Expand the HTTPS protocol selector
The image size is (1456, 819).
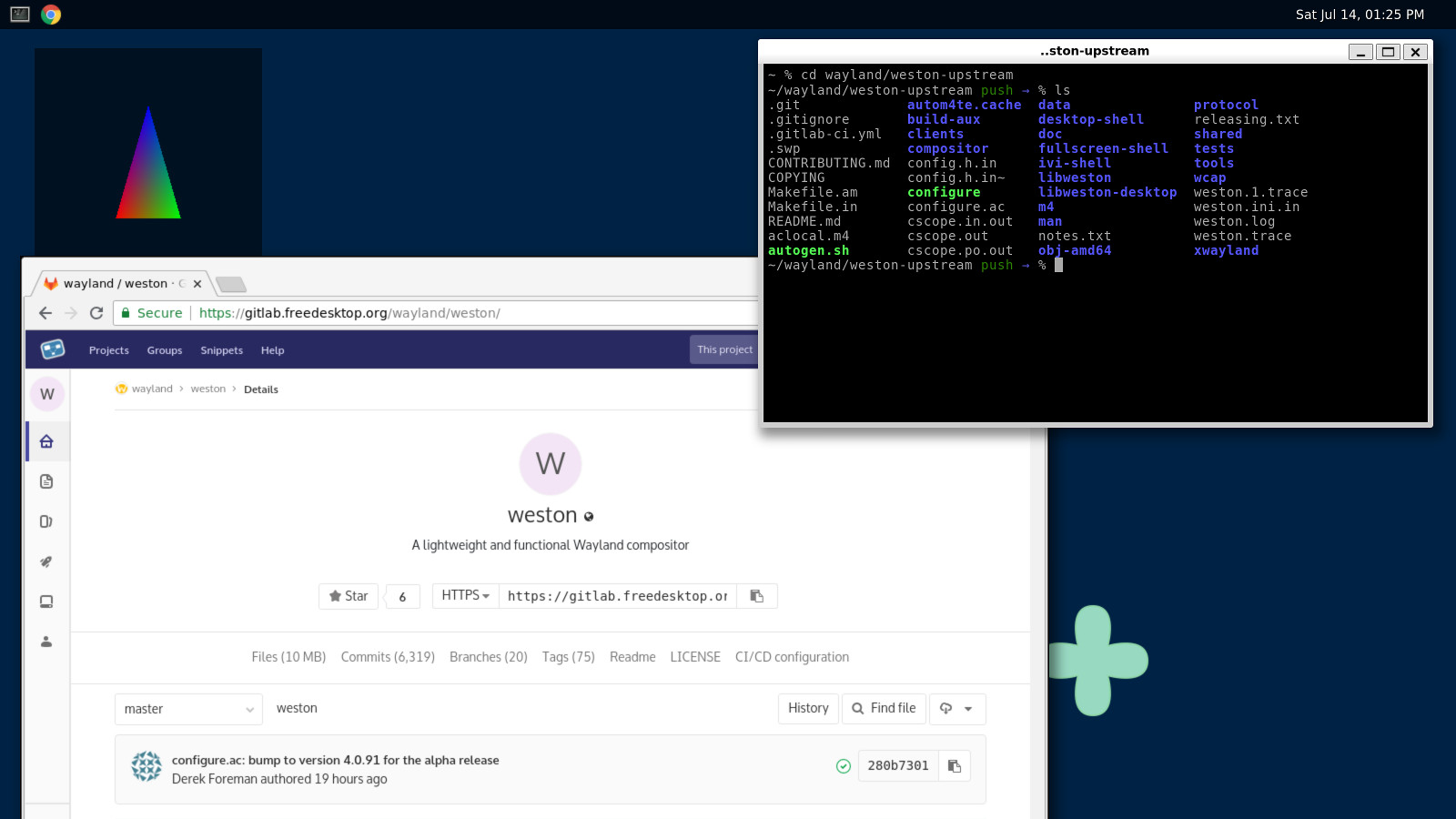click(465, 596)
